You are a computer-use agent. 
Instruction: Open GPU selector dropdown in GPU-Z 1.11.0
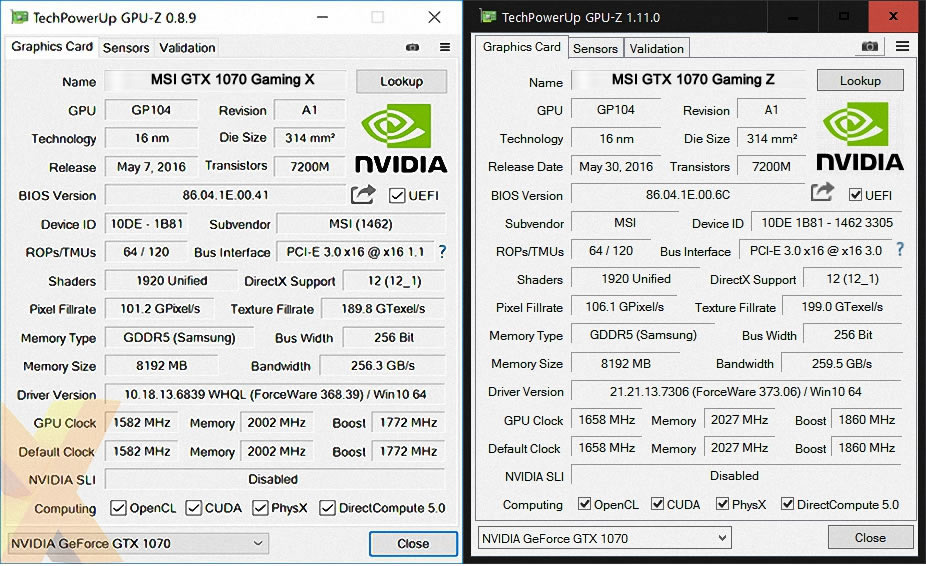pos(604,538)
